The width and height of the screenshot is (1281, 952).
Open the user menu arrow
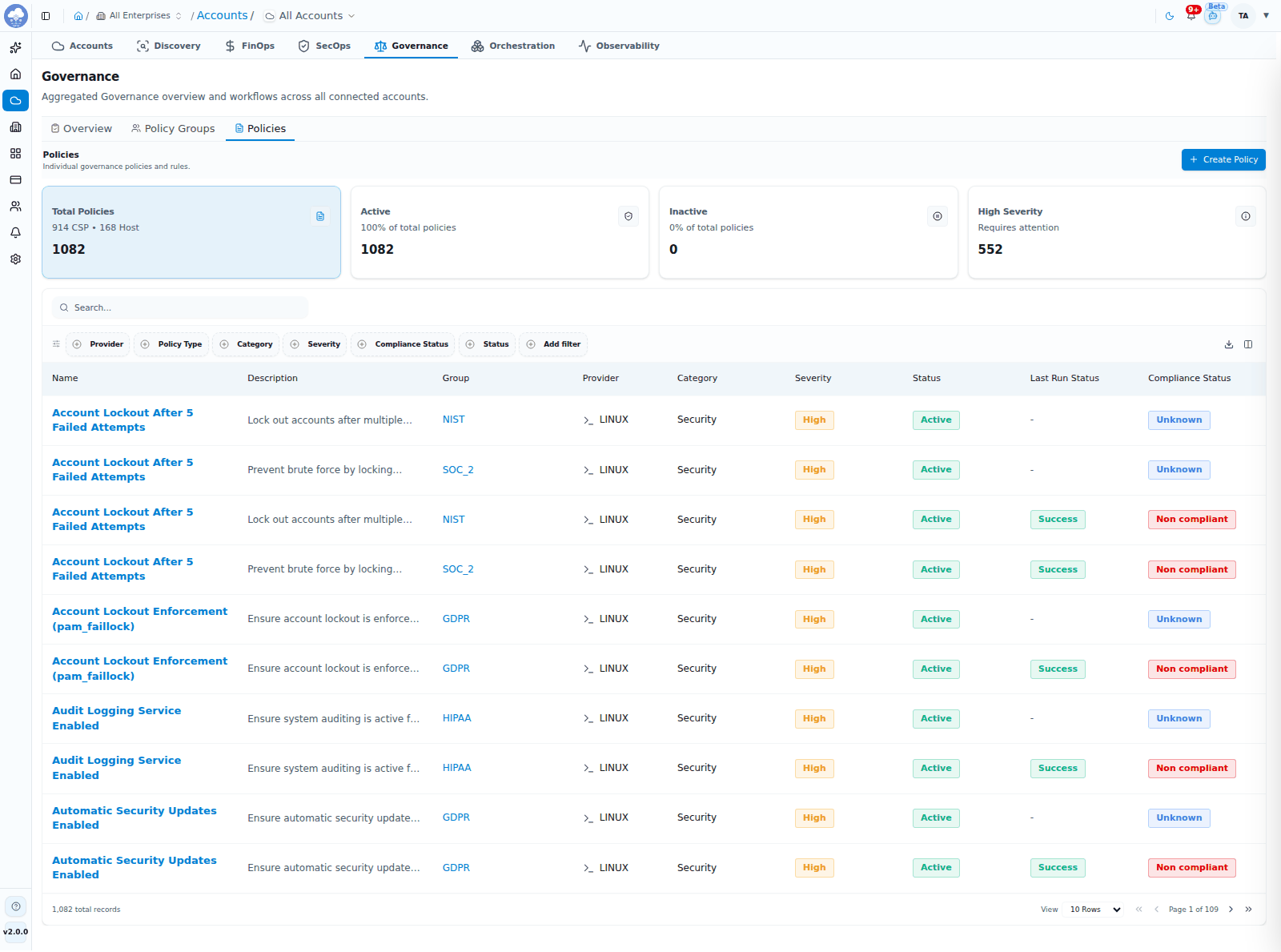pyautogui.click(x=1267, y=16)
